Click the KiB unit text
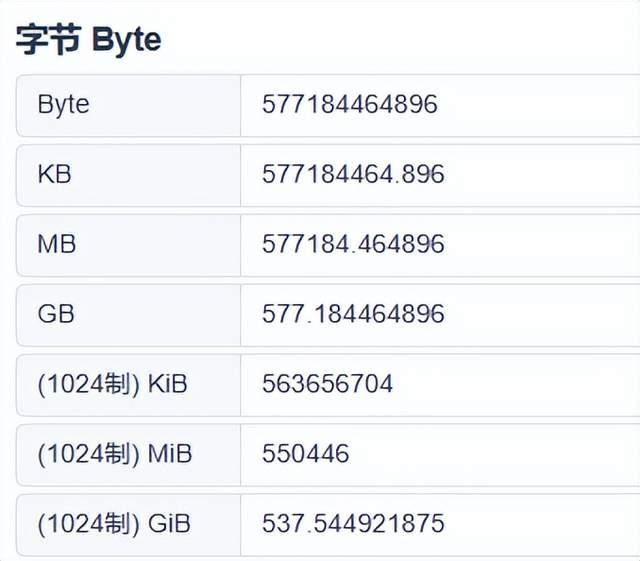640x561 pixels. point(166,384)
